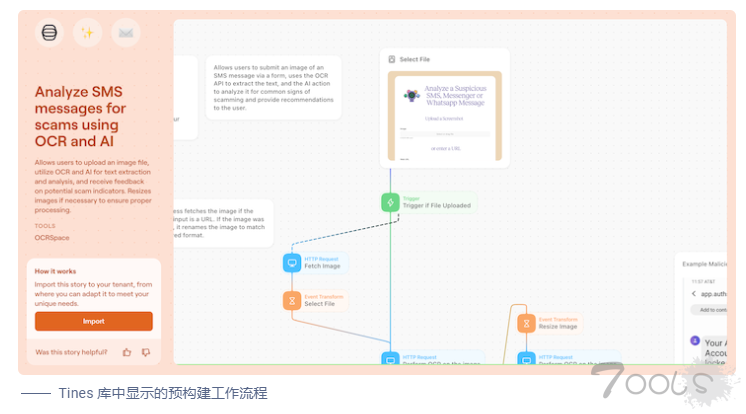Click the purple avatar icon in example message

tap(695, 341)
